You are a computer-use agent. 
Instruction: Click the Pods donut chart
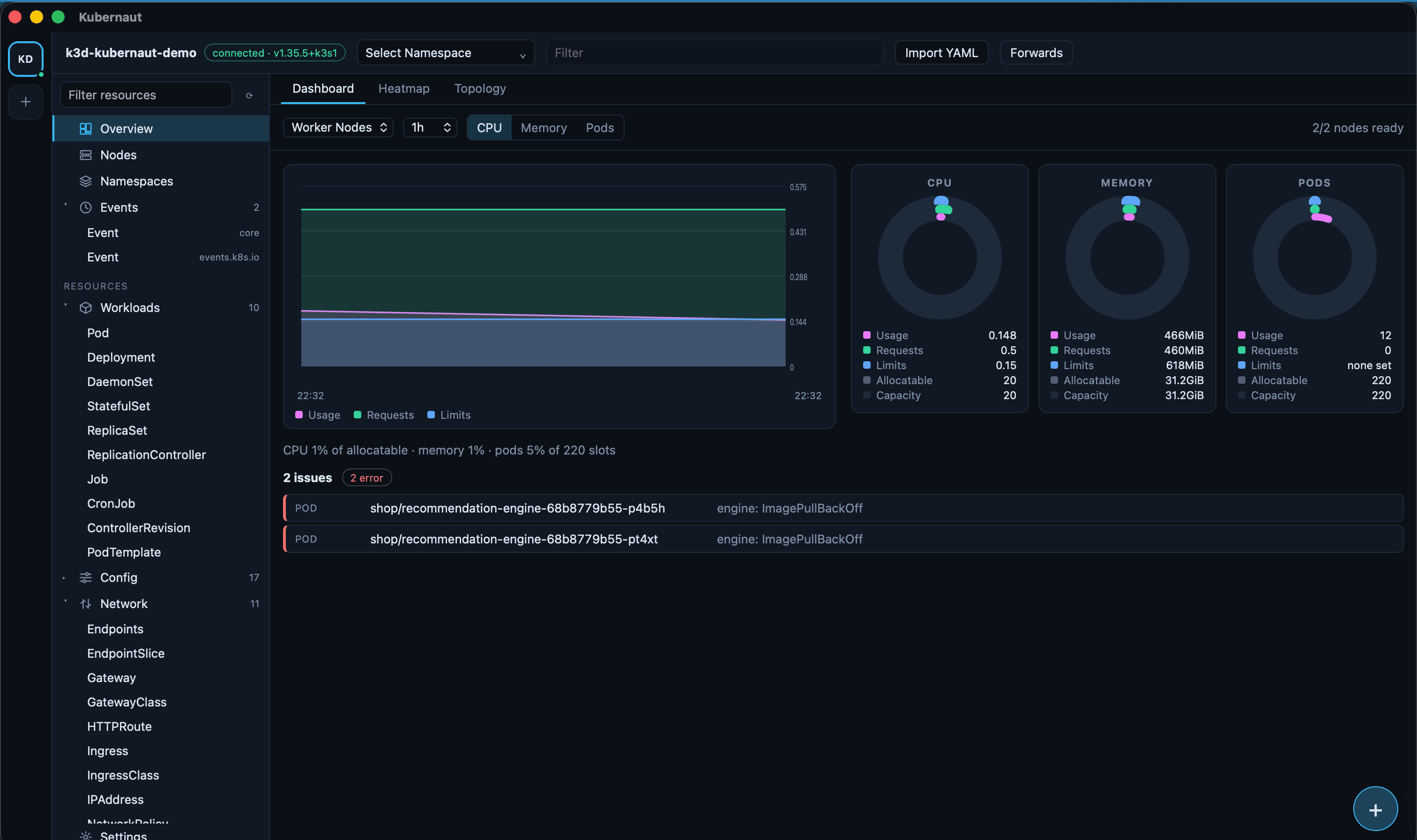1314,258
